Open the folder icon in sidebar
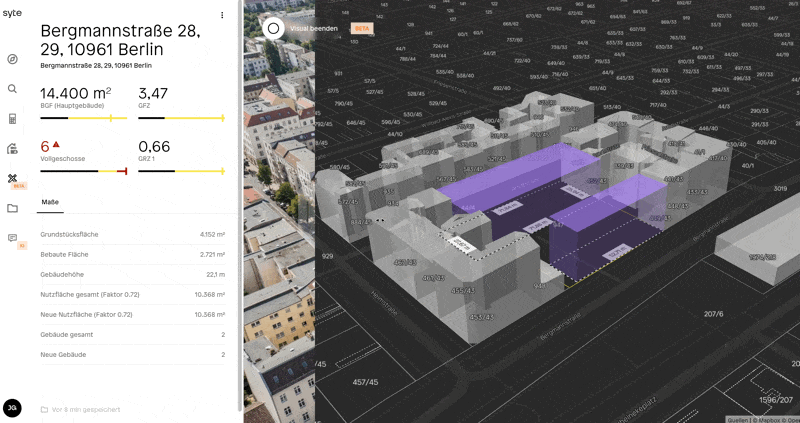Viewport: 800px width, 423px height. 13,208
